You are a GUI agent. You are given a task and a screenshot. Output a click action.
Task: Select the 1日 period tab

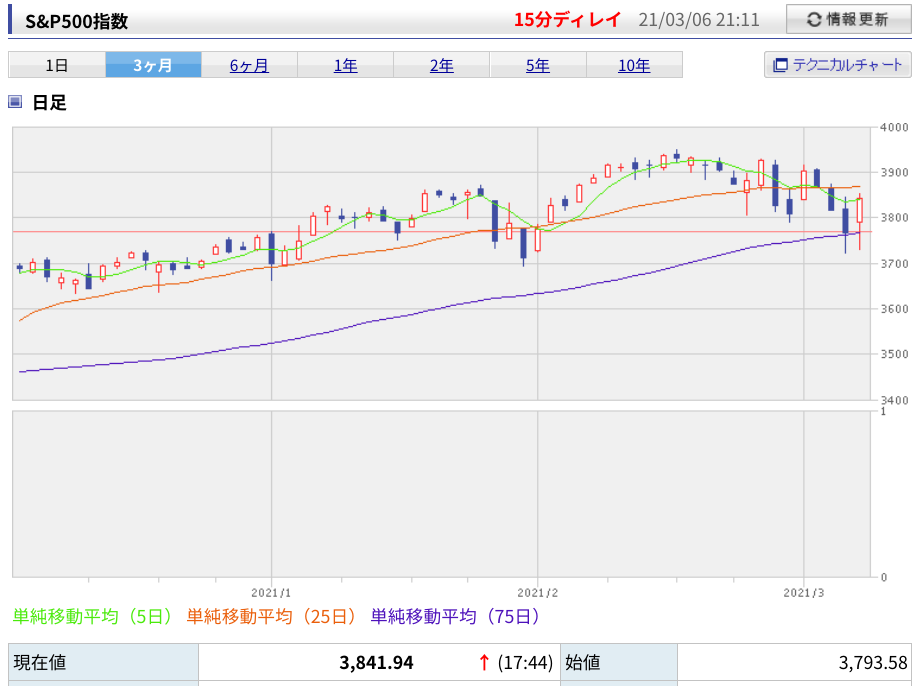point(57,65)
